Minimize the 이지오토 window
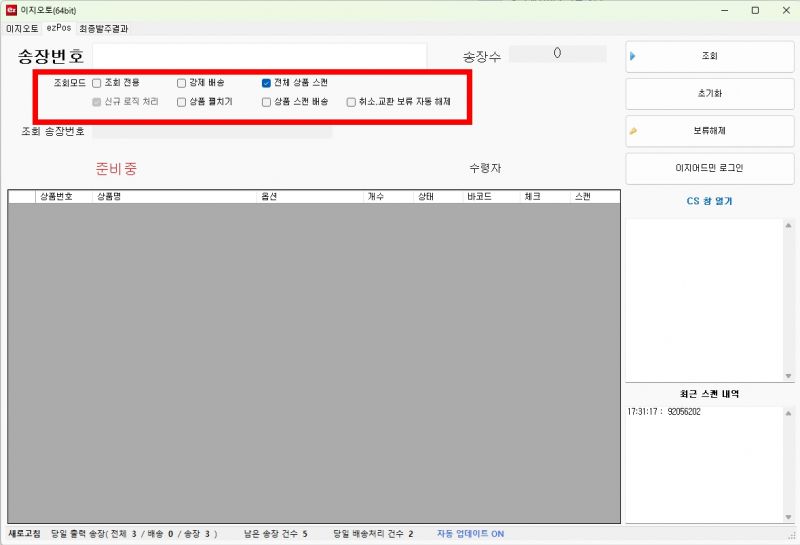The image size is (800, 545). coord(724,10)
